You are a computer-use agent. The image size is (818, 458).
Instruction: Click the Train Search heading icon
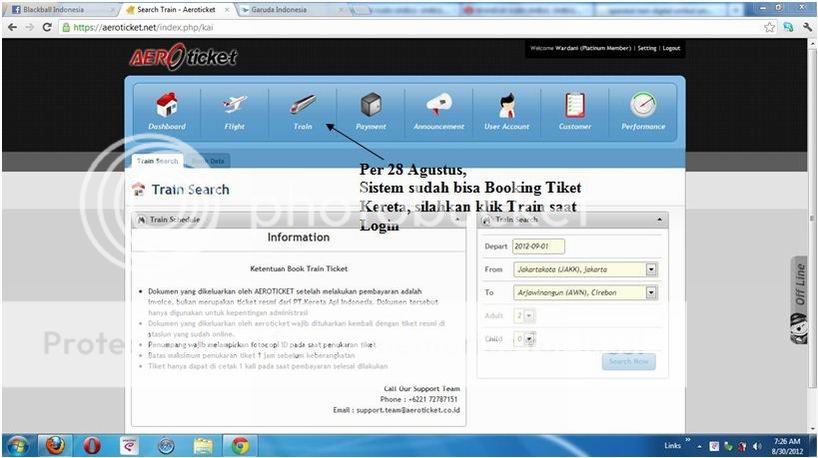[138, 189]
